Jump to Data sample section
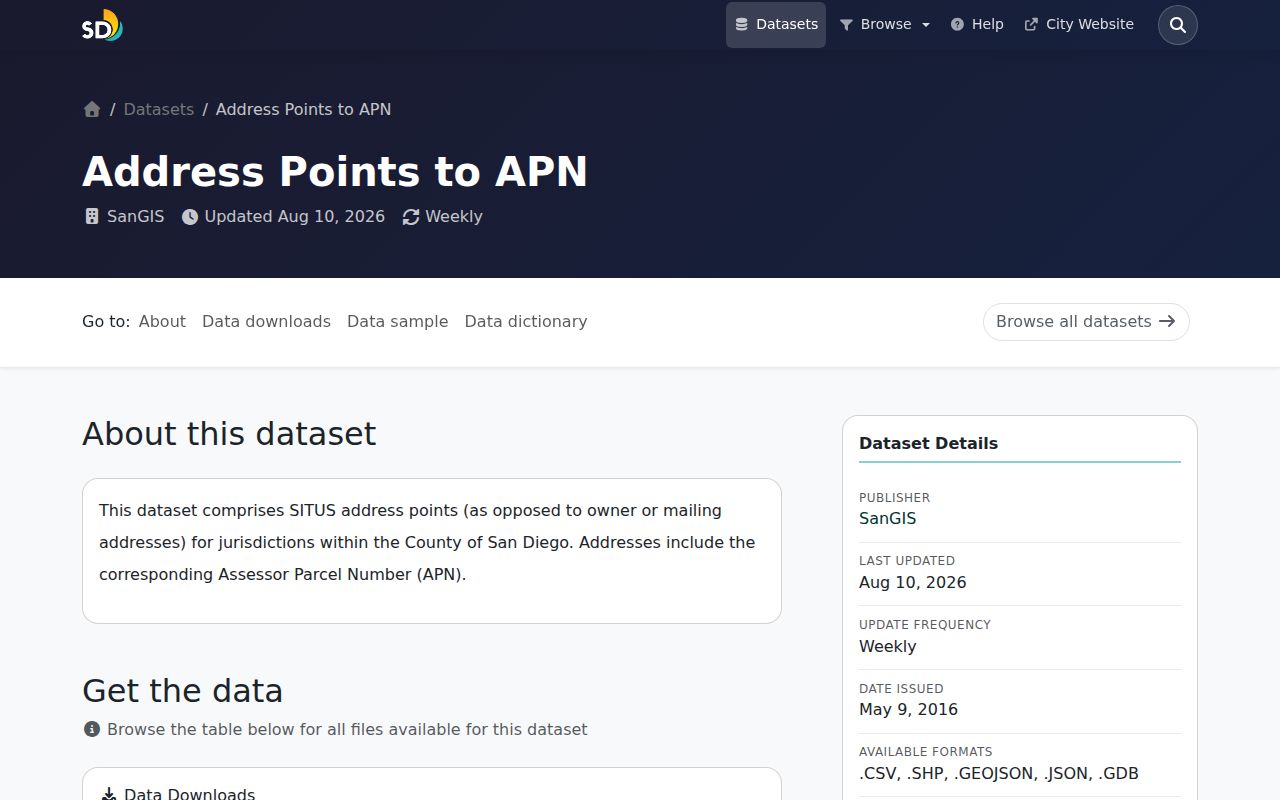 click(x=397, y=321)
